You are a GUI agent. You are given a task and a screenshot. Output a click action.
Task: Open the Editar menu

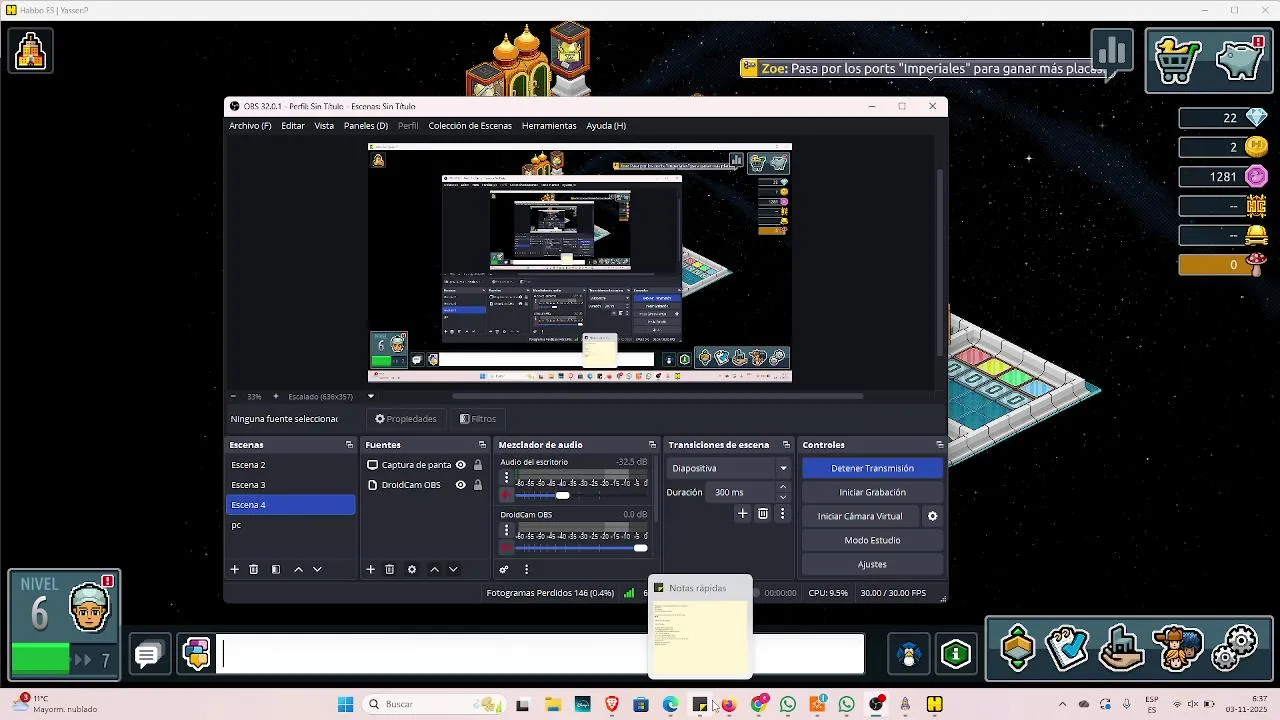(x=293, y=126)
